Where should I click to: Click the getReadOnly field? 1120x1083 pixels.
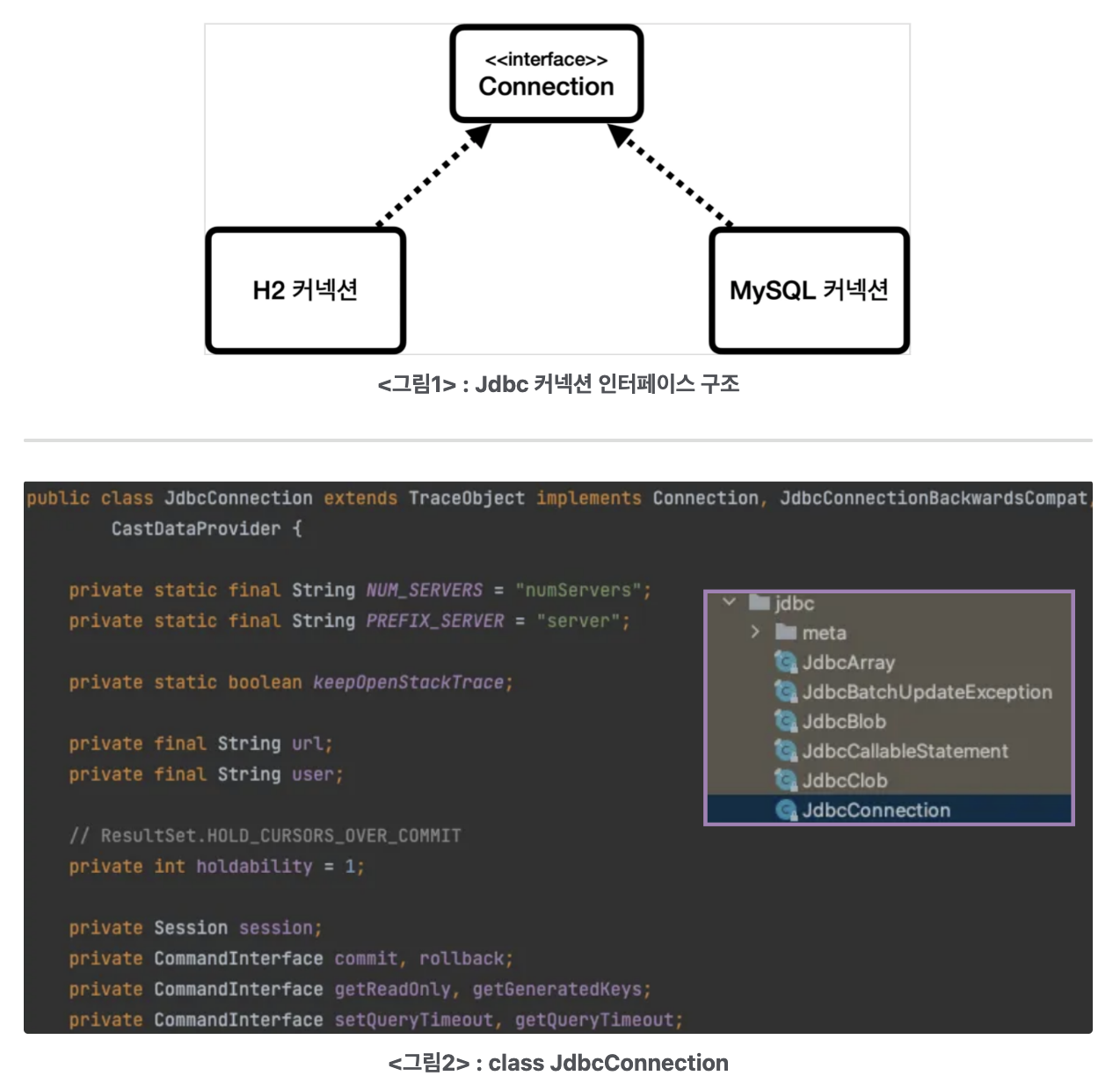click(393, 990)
